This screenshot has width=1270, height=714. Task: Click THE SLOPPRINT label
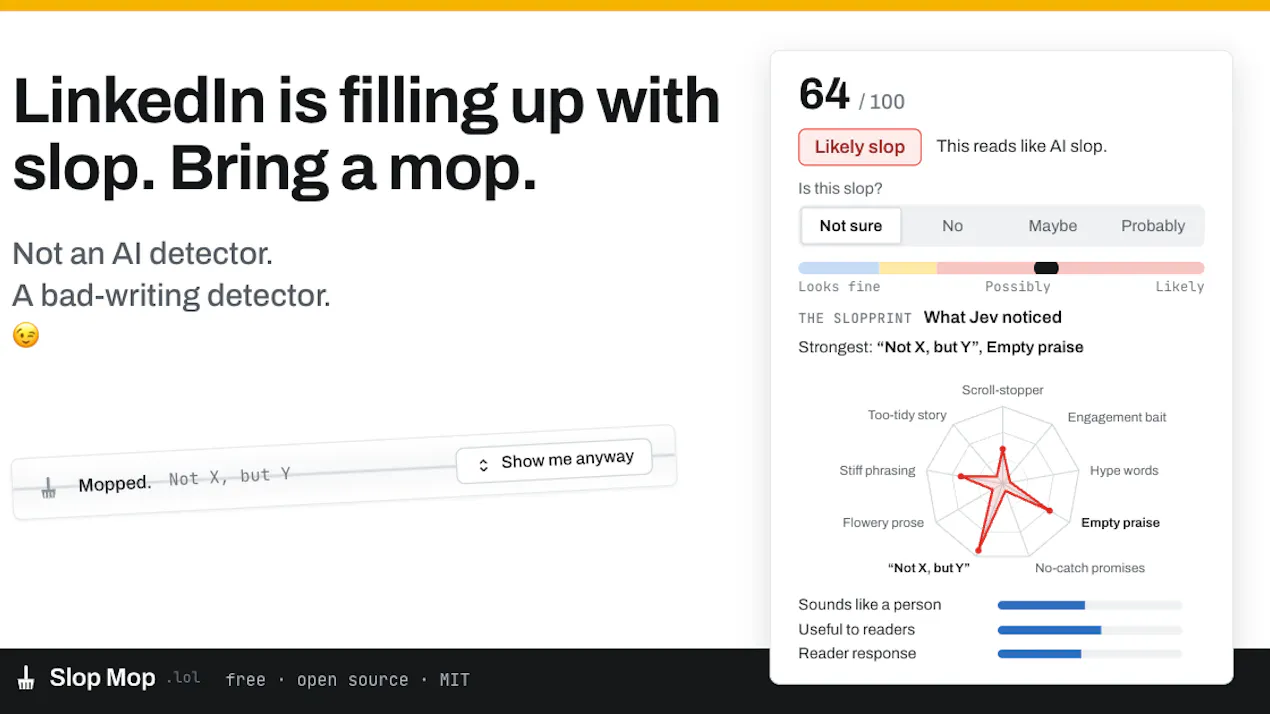(x=855, y=318)
